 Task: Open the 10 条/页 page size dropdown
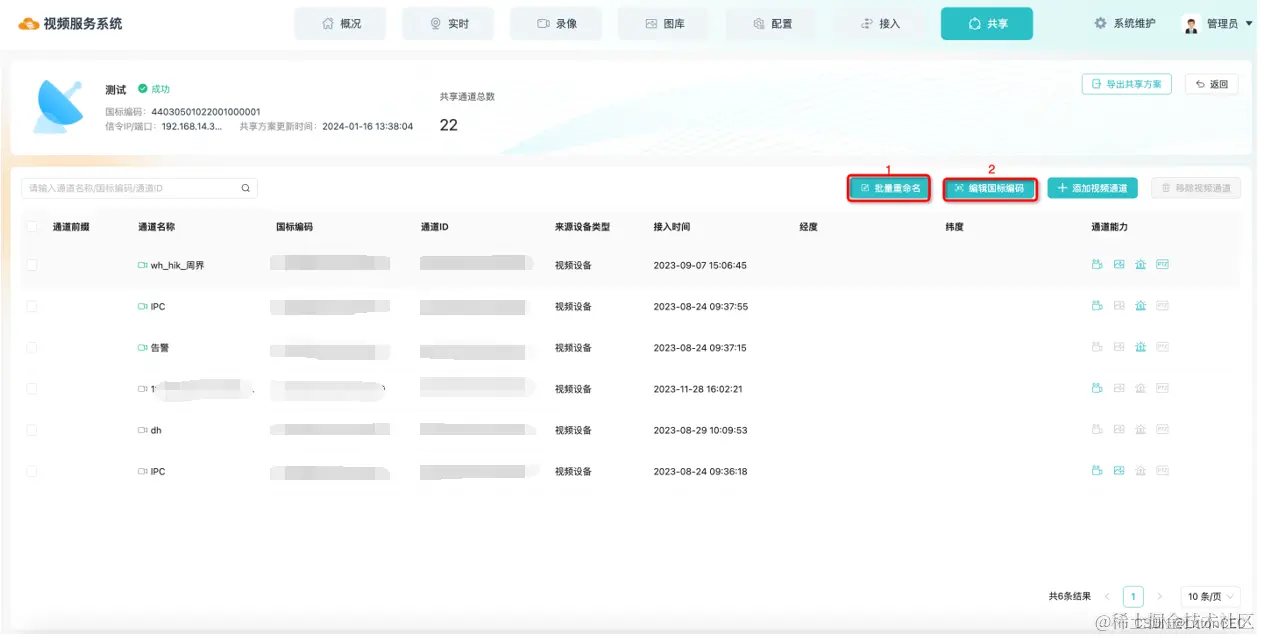1211,596
